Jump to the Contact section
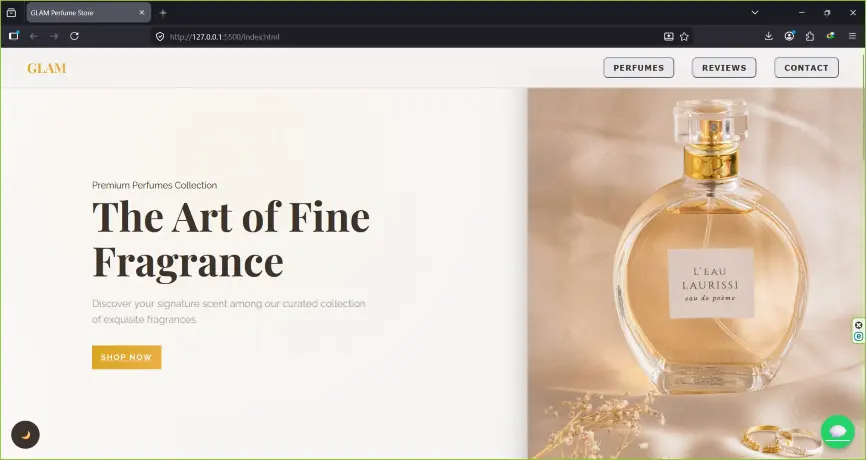Viewport: 866px width, 460px height. pos(806,67)
